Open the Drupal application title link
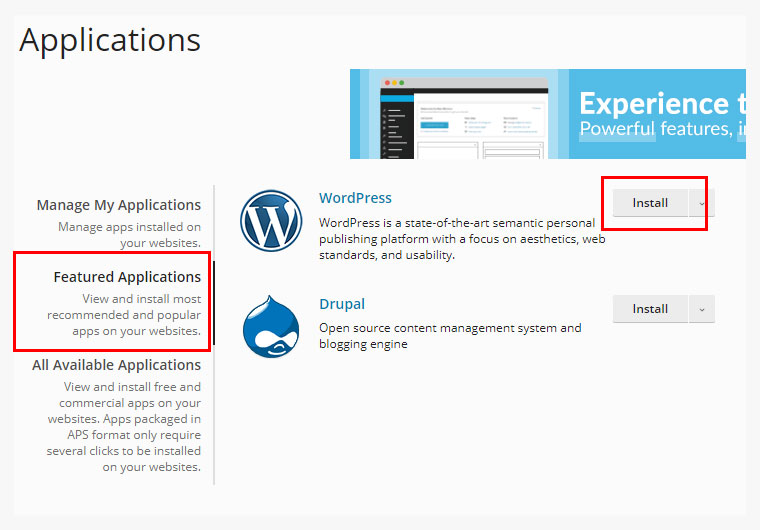Viewport: 760px width, 530px height. point(342,304)
